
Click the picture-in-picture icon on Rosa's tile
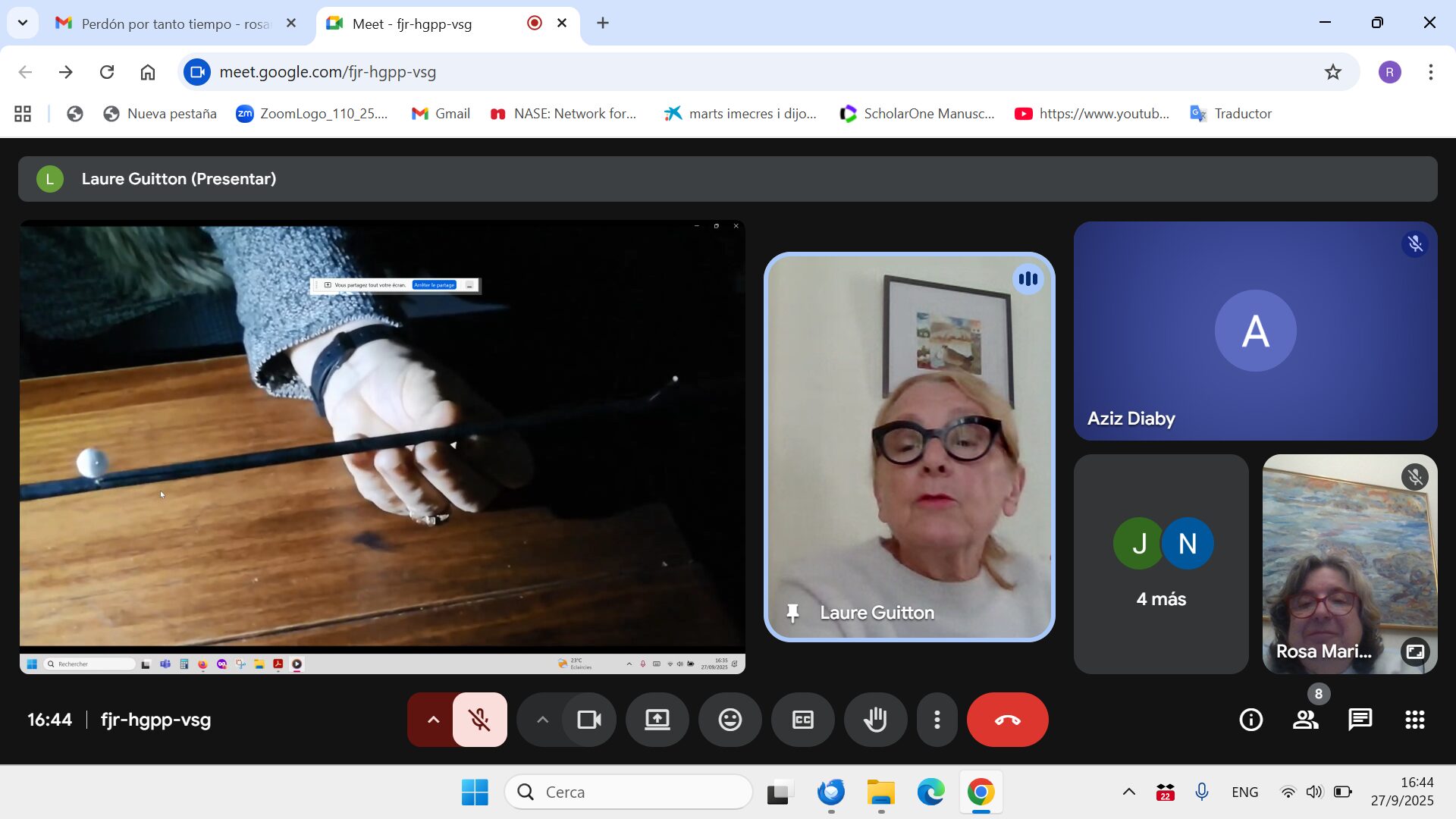click(x=1415, y=651)
